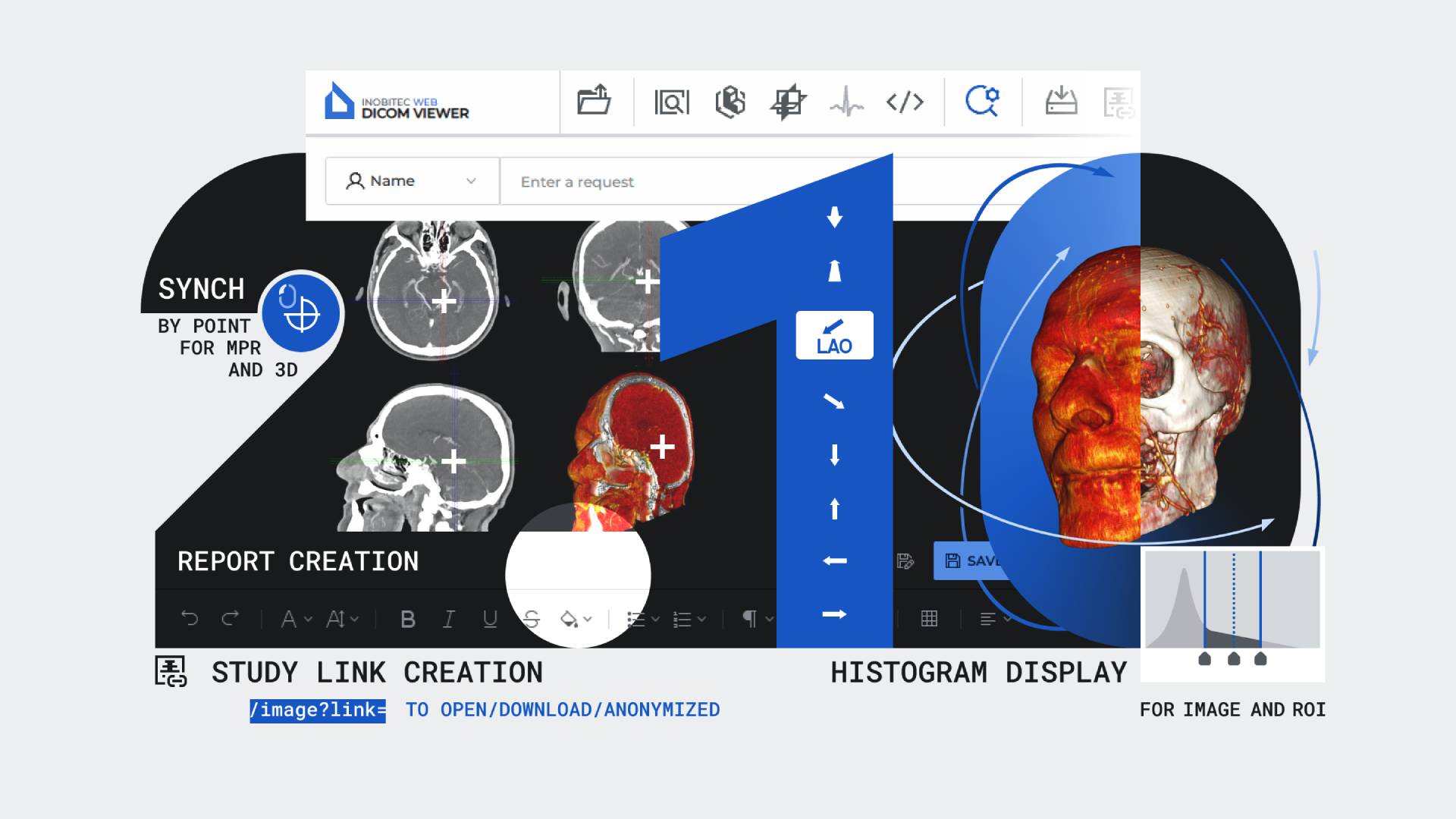Insert a table in the report
Viewport: 1456px width, 819px height.
[928, 619]
